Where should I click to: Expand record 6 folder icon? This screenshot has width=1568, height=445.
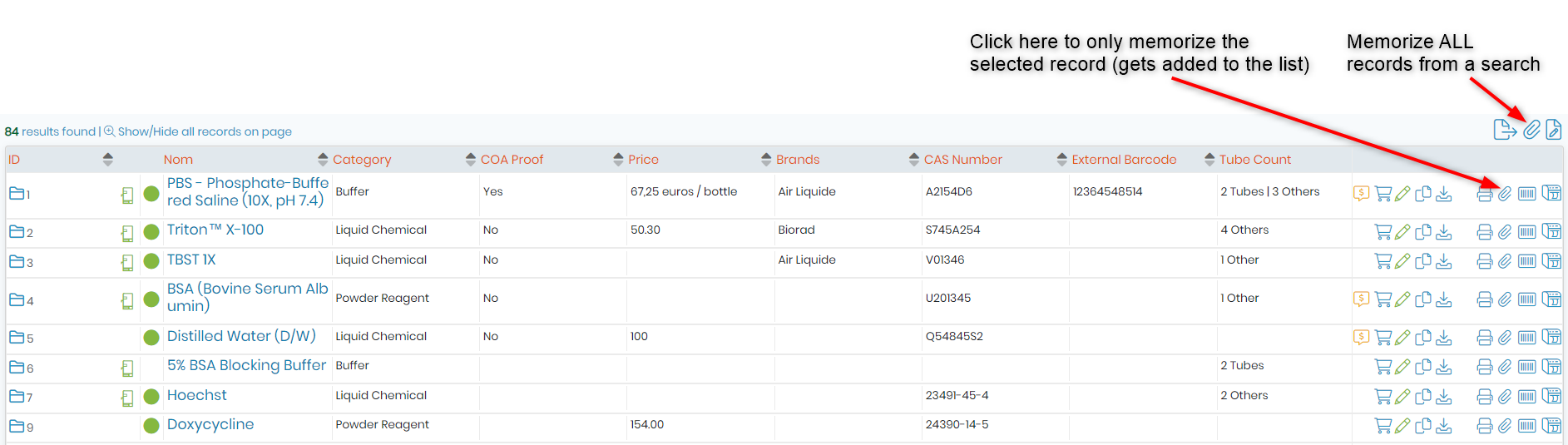(x=17, y=367)
